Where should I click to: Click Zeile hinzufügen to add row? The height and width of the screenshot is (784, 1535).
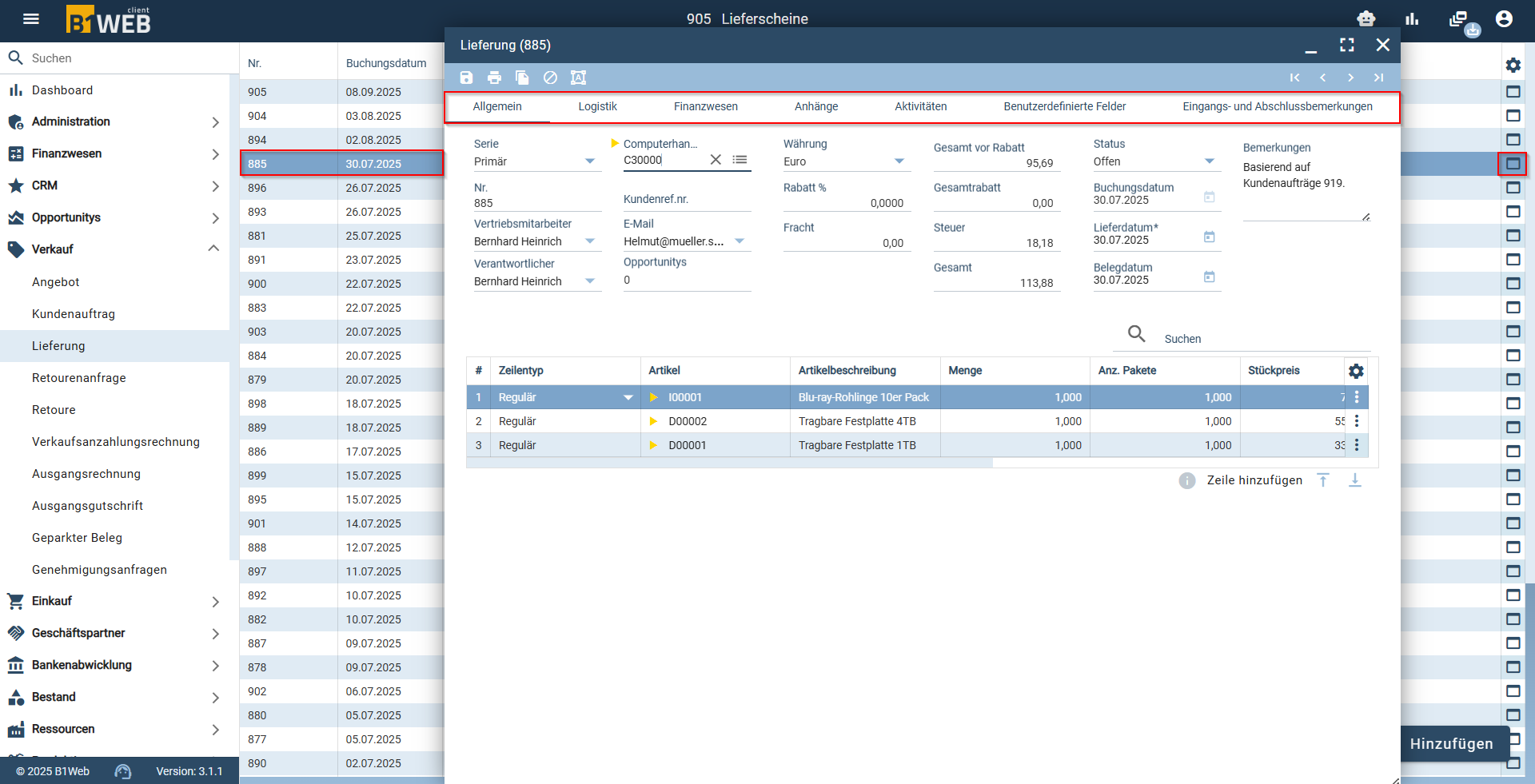pyautogui.click(x=1254, y=480)
